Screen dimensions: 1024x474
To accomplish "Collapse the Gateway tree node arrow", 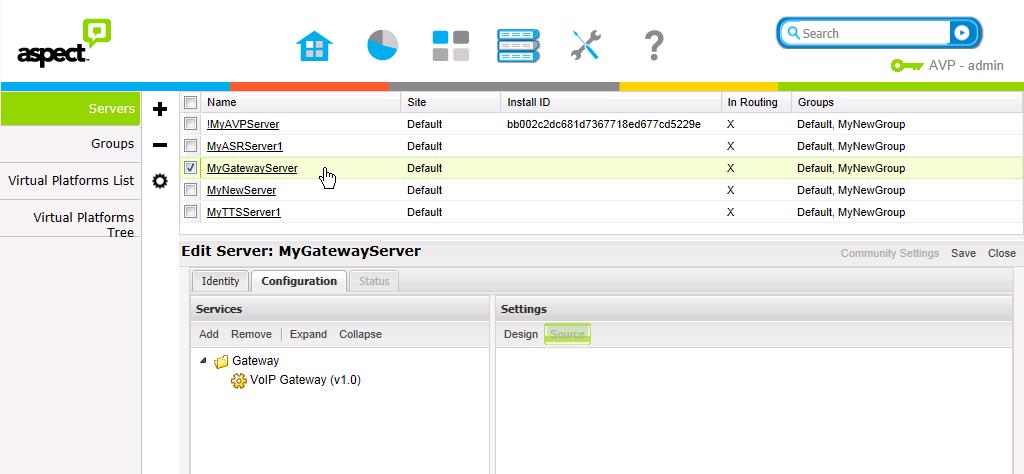I will (x=204, y=361).
